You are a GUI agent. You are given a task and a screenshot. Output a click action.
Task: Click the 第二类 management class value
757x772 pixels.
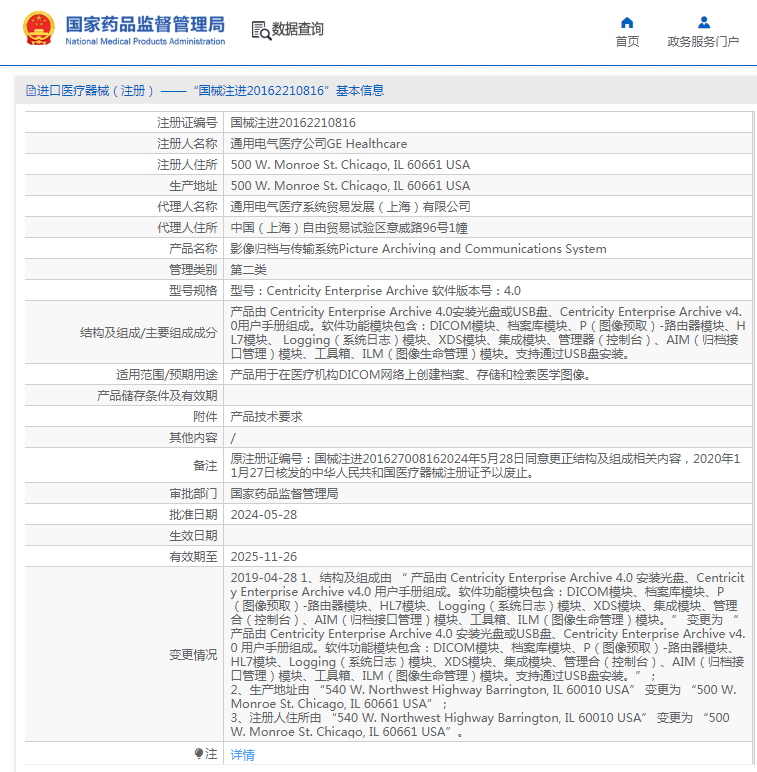pos(249,270)
